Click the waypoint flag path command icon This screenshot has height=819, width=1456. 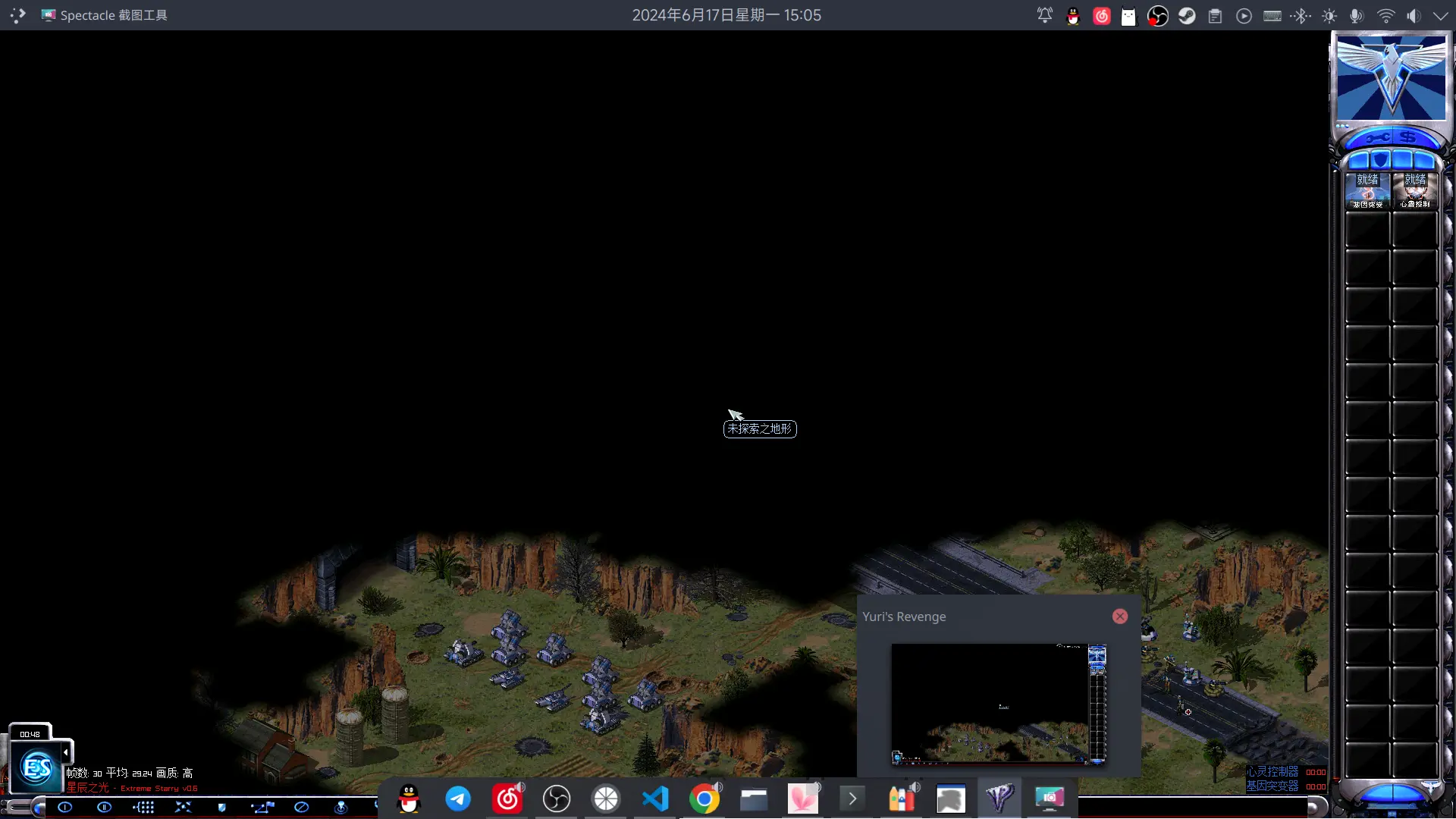click(x=262, y=807)
